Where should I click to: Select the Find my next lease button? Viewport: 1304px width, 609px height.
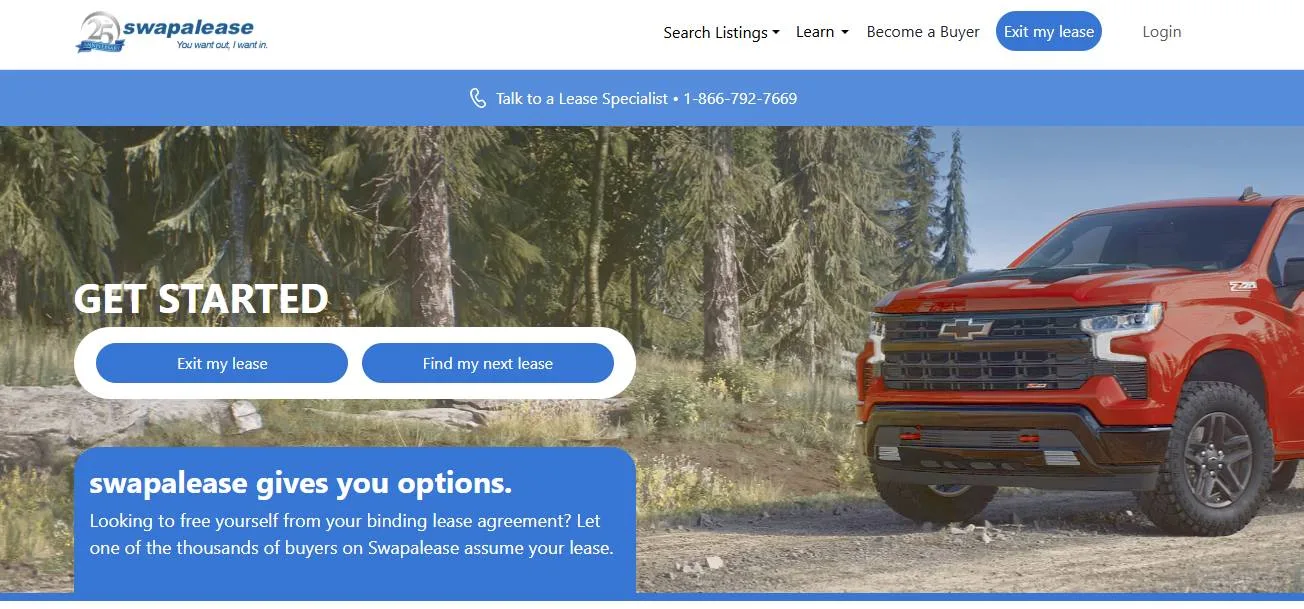[x=488, y=363]
